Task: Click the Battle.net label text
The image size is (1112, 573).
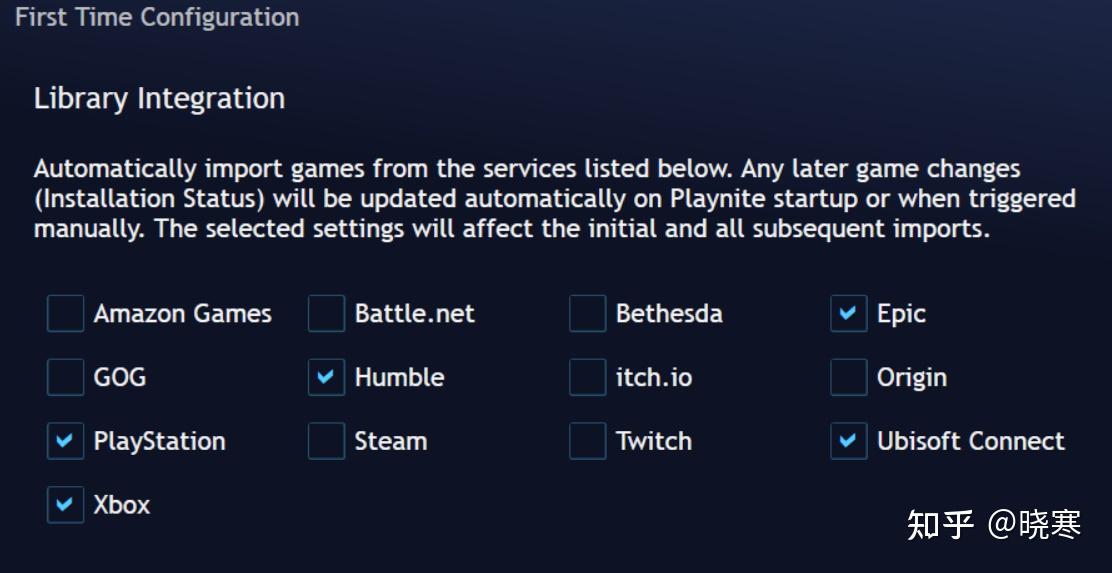Action: (x=414, y=314)
